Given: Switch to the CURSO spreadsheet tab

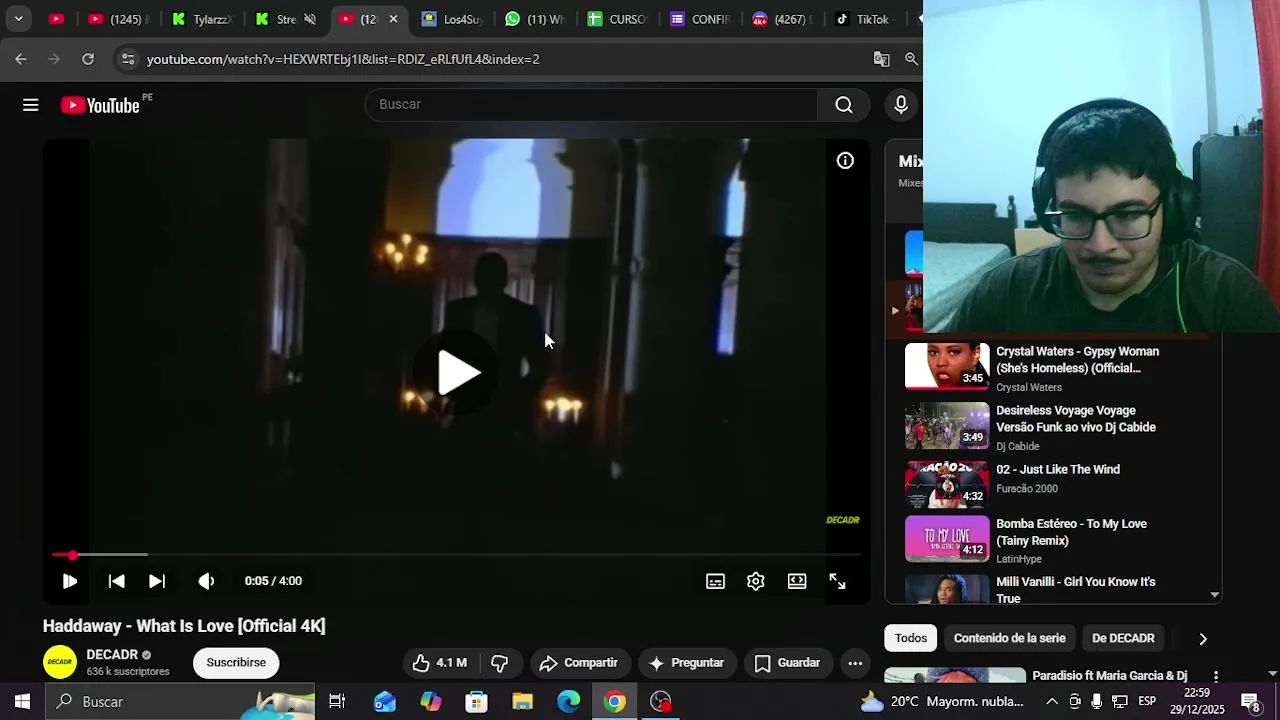Looking at the screenshot, I should [x=618, y=19].
